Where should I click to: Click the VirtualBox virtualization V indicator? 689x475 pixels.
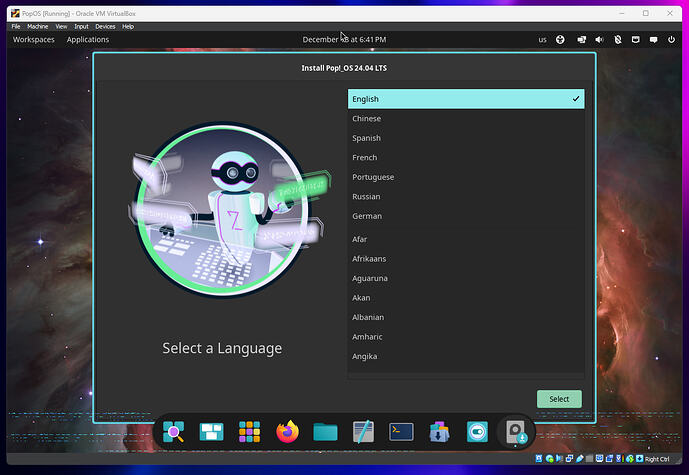[x=619, y=458]
